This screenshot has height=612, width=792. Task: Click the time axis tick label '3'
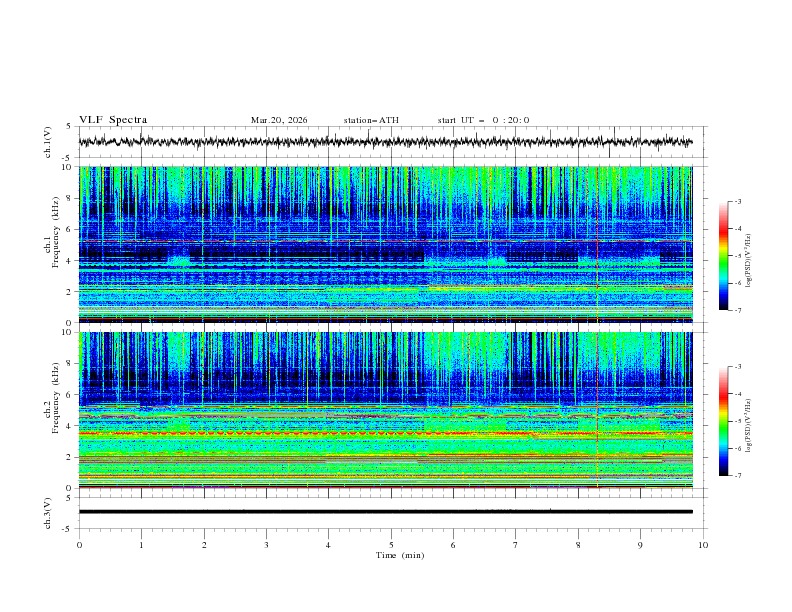pos(266,545)
